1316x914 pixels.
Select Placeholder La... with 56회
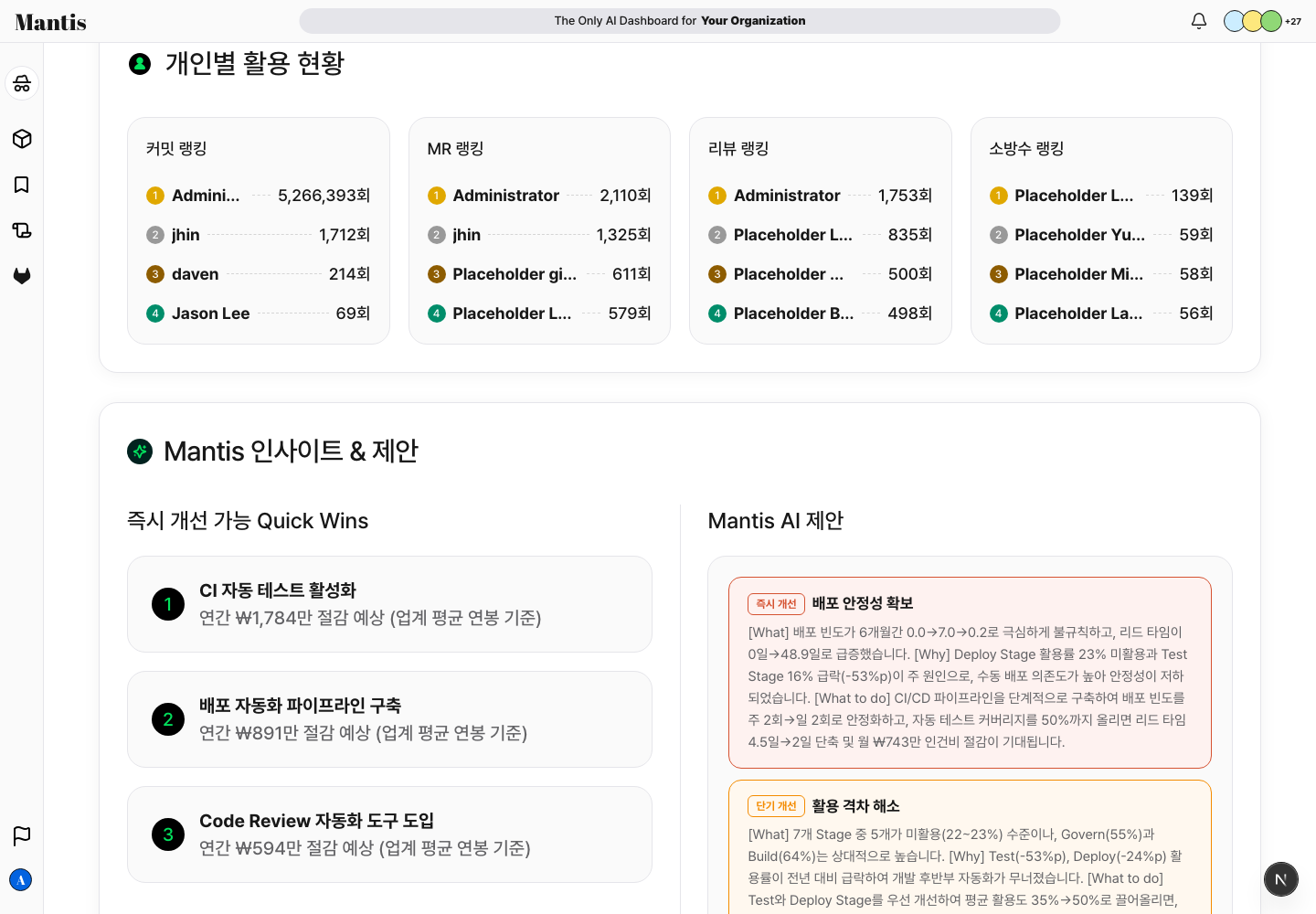1101,314
